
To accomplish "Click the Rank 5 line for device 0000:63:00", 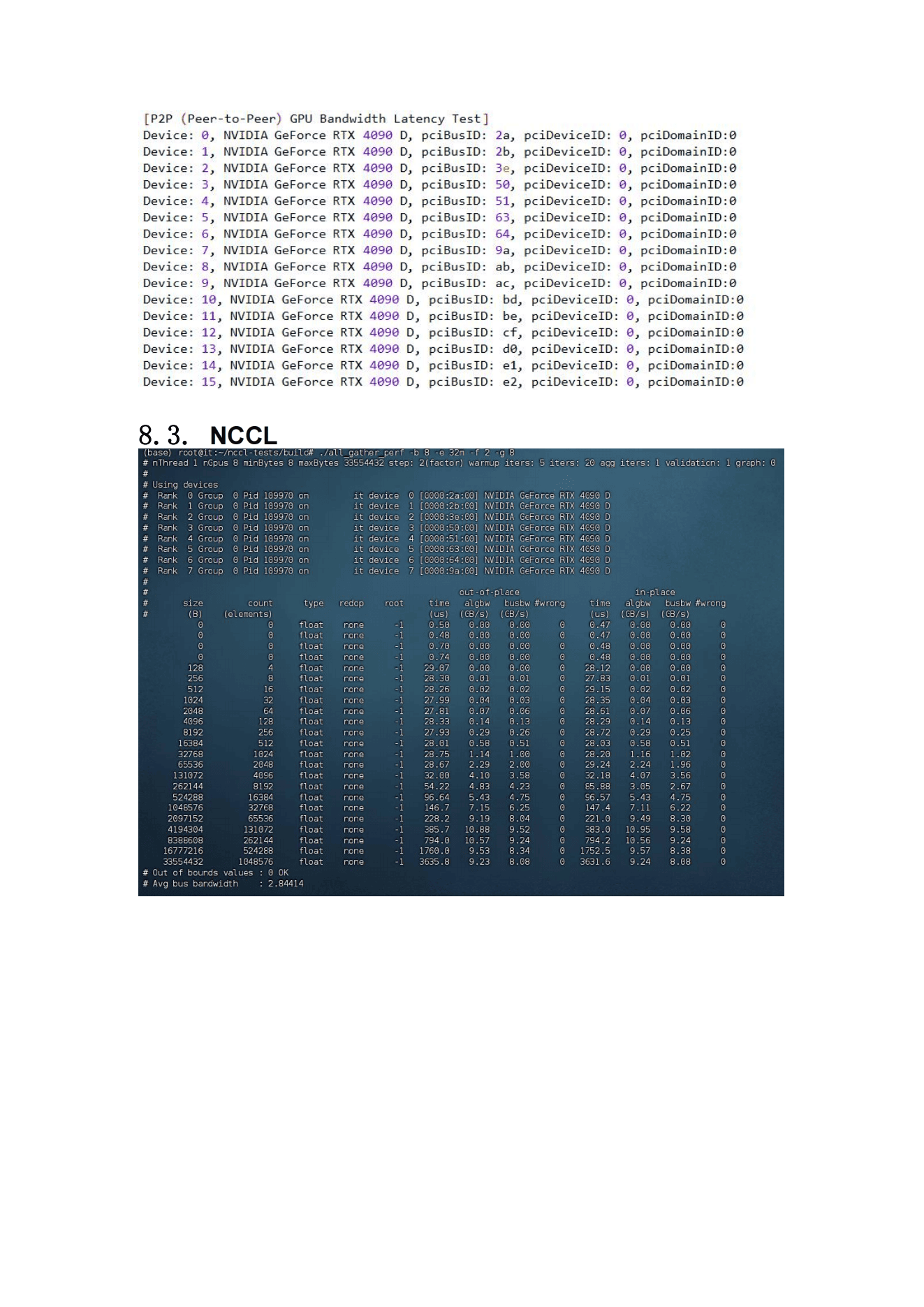I will coord(376,549).
